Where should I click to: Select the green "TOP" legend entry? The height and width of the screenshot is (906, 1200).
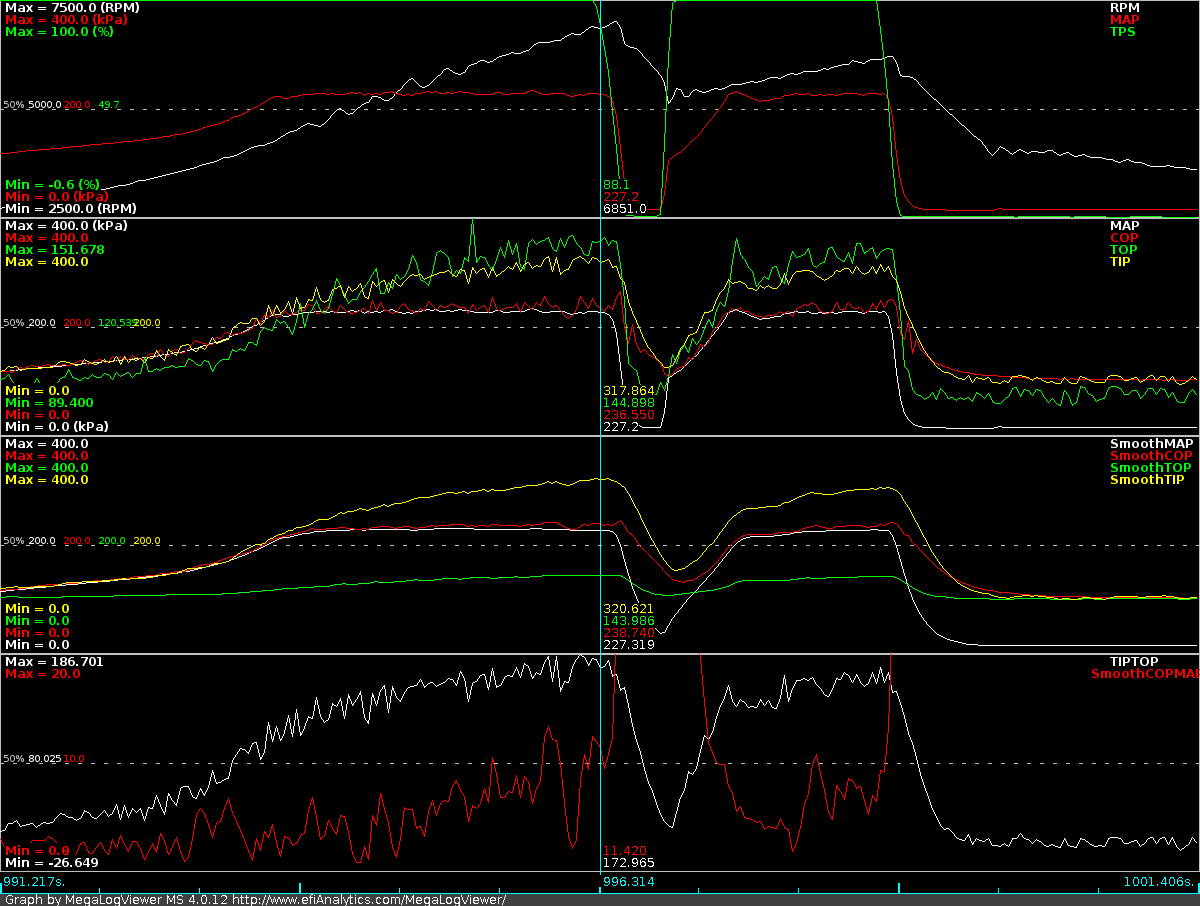1123,249
